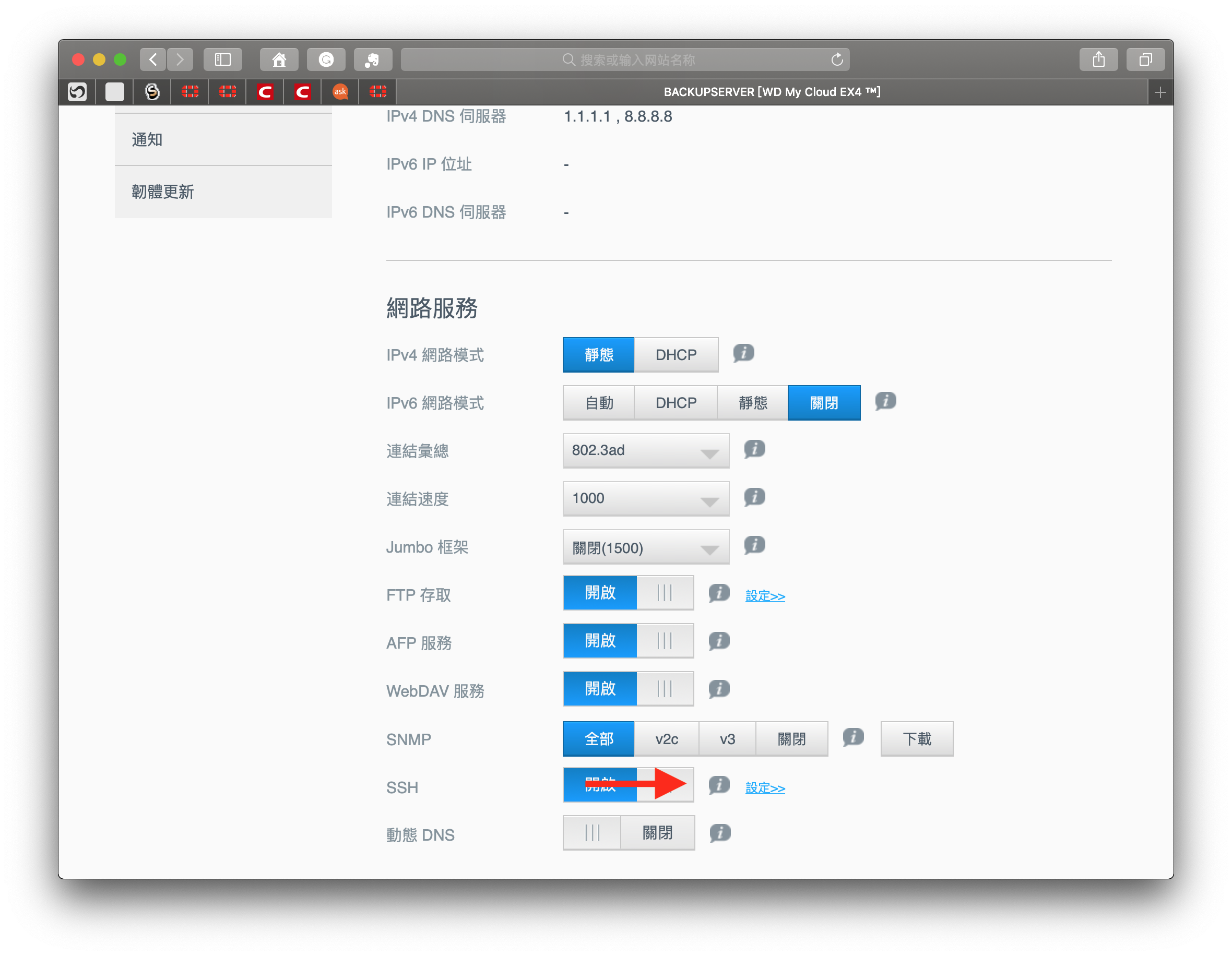The height and width of the screenshot is (956, 1232).
Task: Open info icon for AFP 服務
Action: coord(719,641)
